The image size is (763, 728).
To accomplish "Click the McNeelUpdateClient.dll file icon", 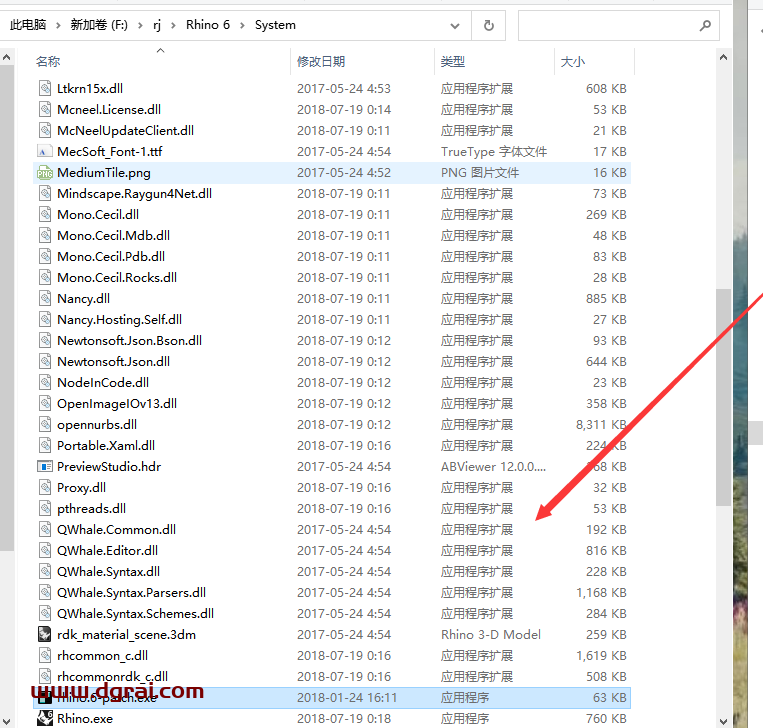I will (45, 130).
